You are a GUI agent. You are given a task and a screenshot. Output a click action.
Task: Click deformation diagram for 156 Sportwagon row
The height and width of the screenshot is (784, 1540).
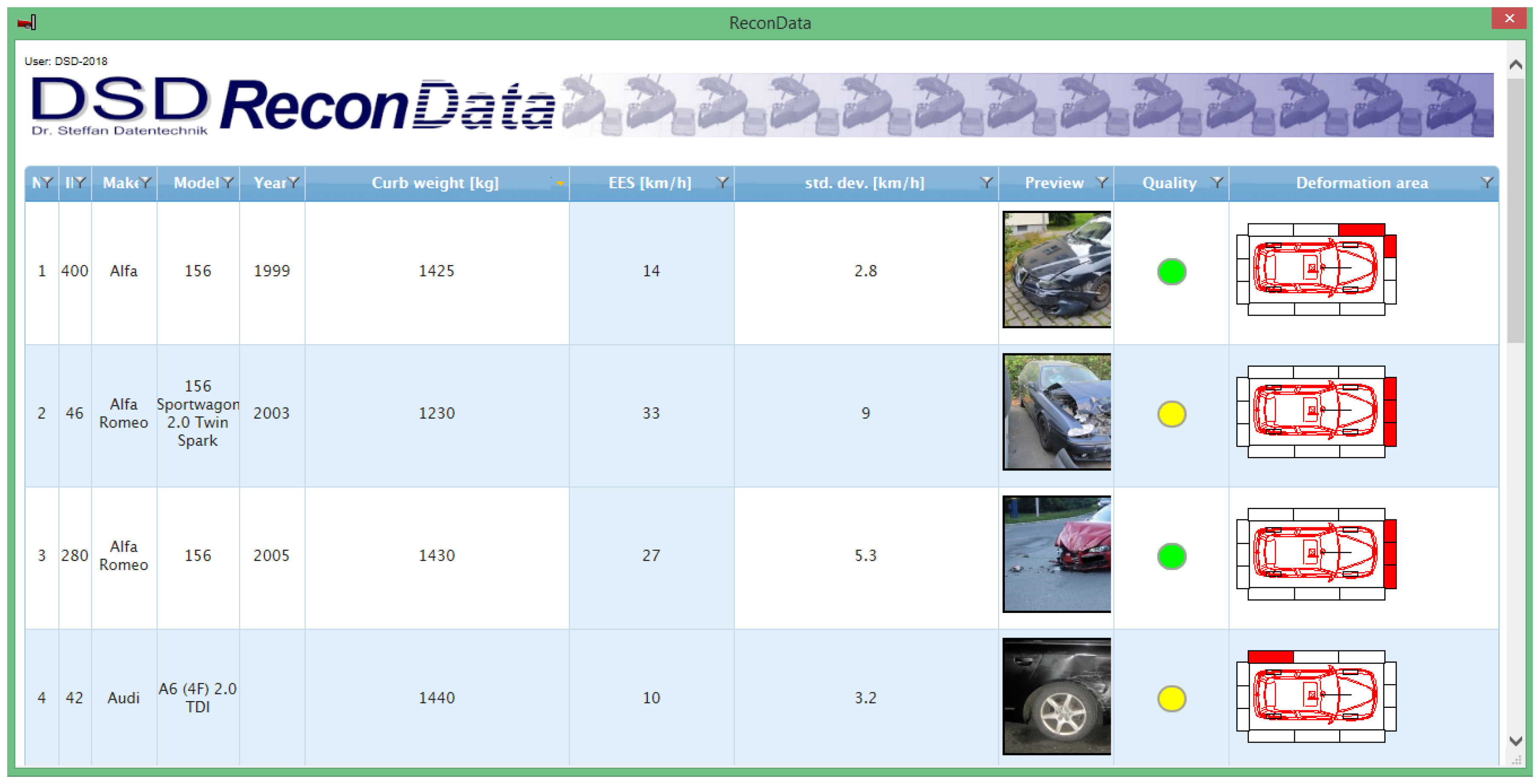pyautogui.click(x=1316, y=412)
